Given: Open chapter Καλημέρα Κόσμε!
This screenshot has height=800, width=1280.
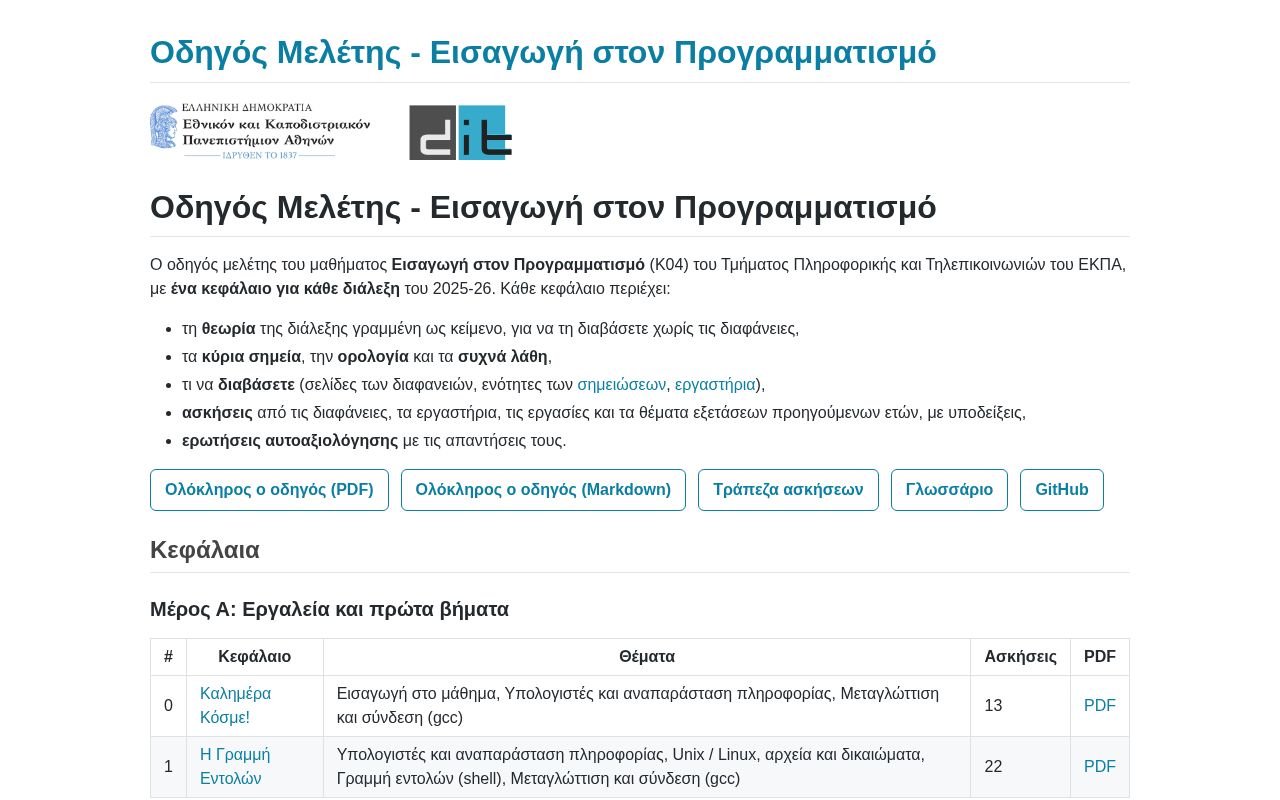Looking at the screenshot, I should pyautogui.click(x=235, y=705).
